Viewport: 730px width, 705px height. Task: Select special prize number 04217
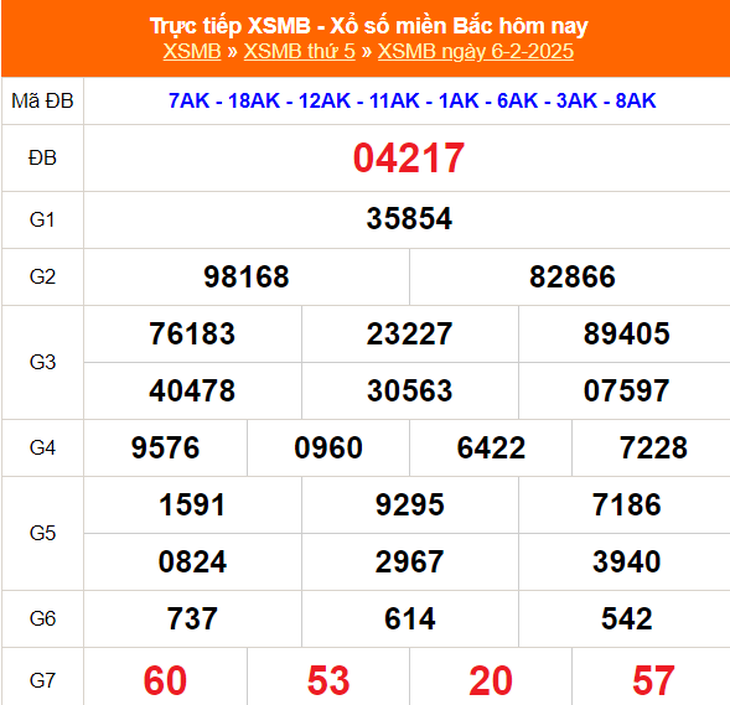click(409, 158)
